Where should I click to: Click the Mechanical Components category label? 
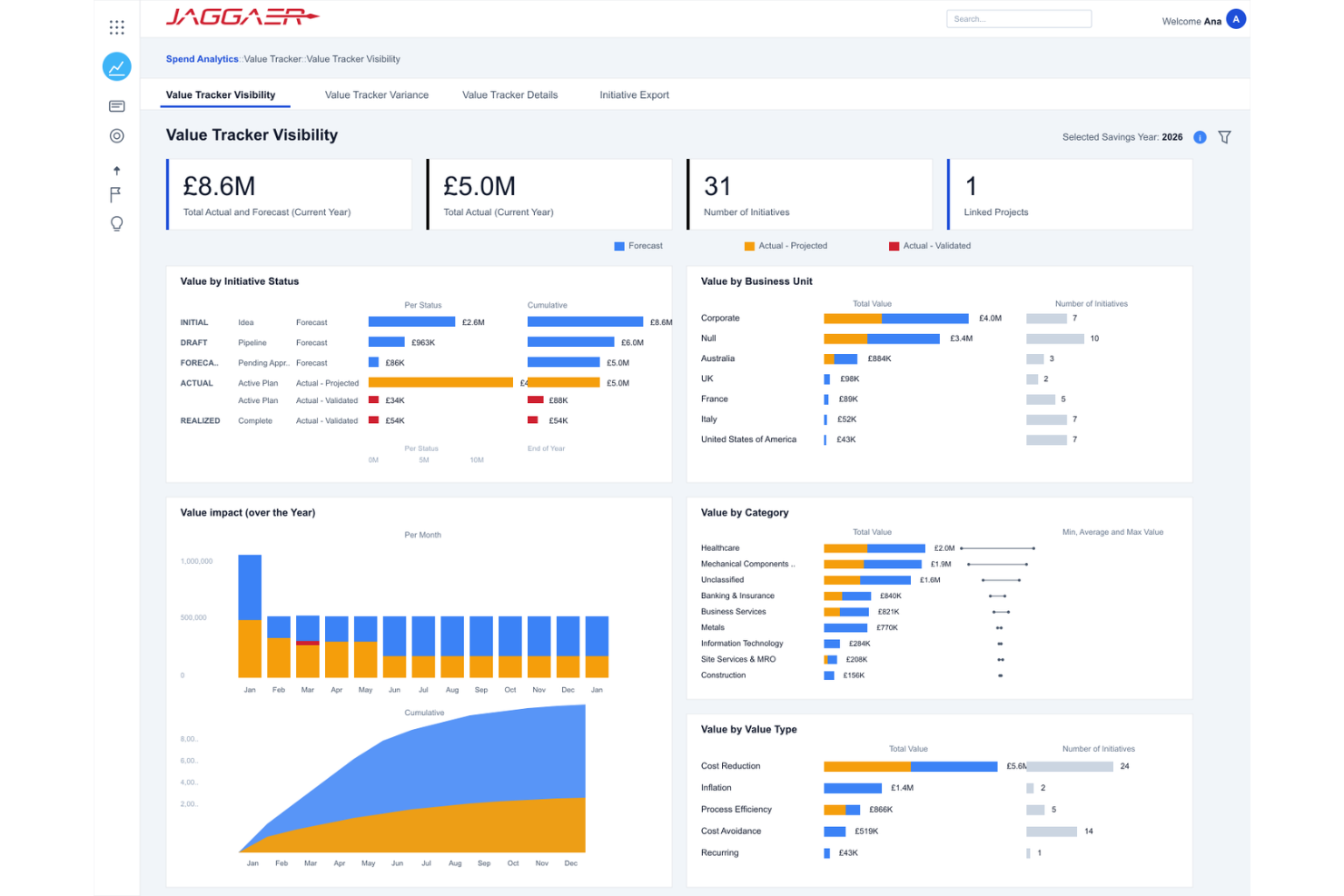click(x=747, y=564)
